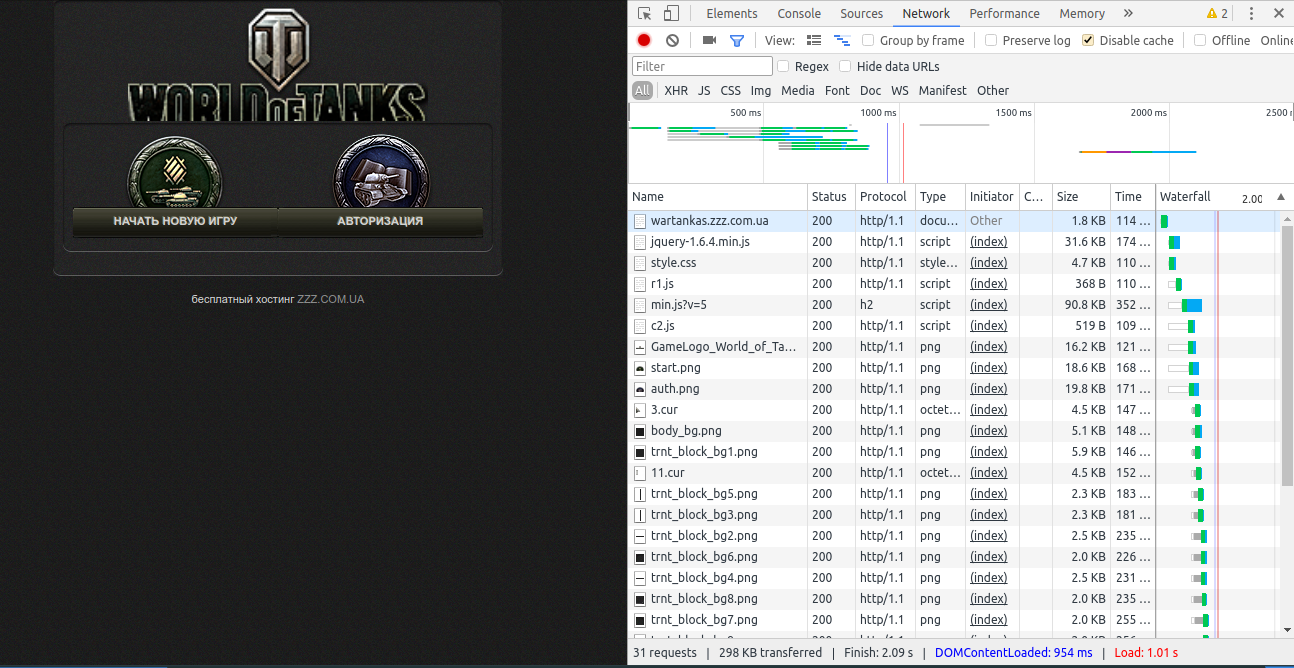The width and height of the screenshot is (1294, 668).
Task: Enable Preserve log checkbox
Action: tap(991, 40)
